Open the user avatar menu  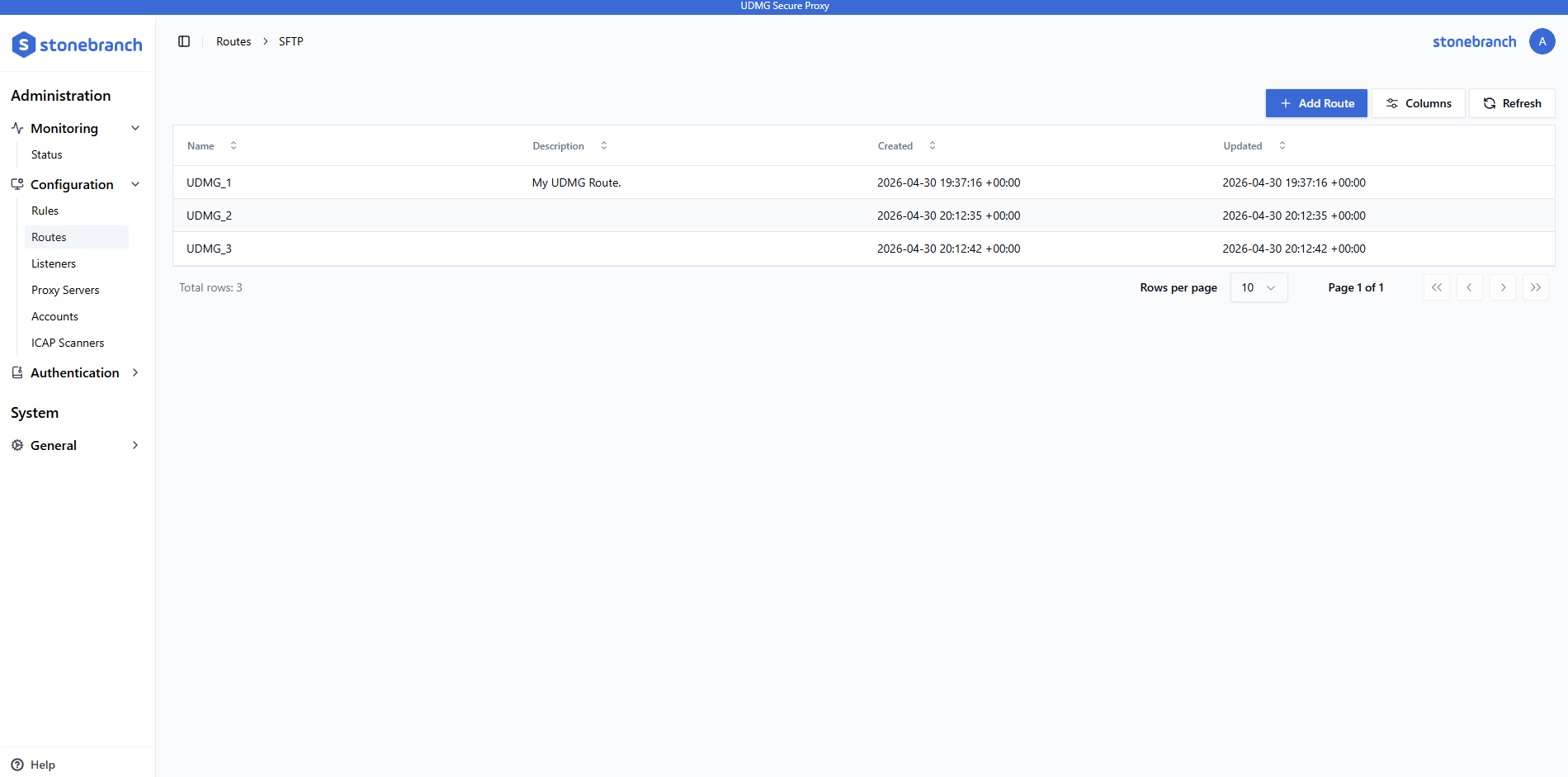1542,41
